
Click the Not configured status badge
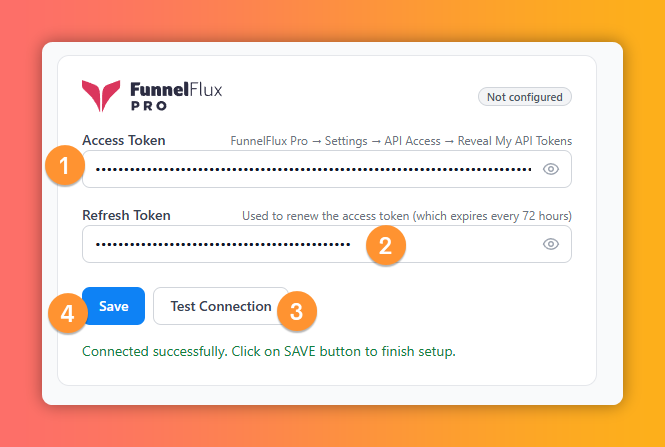(x=525, y=97)
